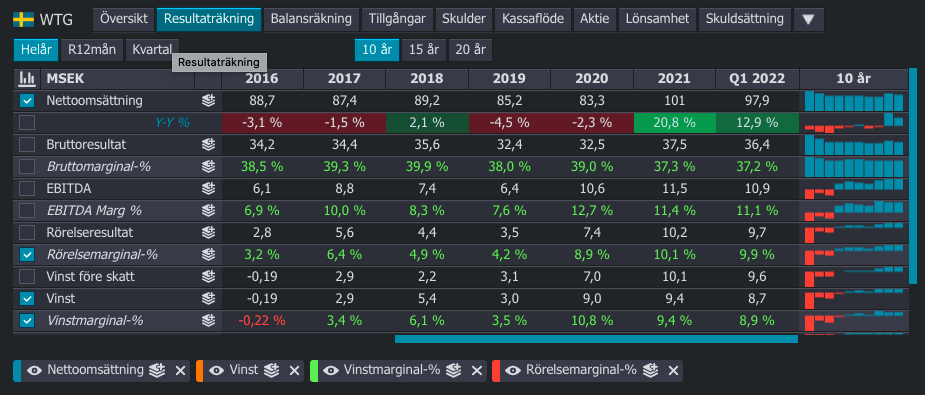Open the more-tabs dropdown arrow
This screenshot has width=925, height=395.
(809, 19)
